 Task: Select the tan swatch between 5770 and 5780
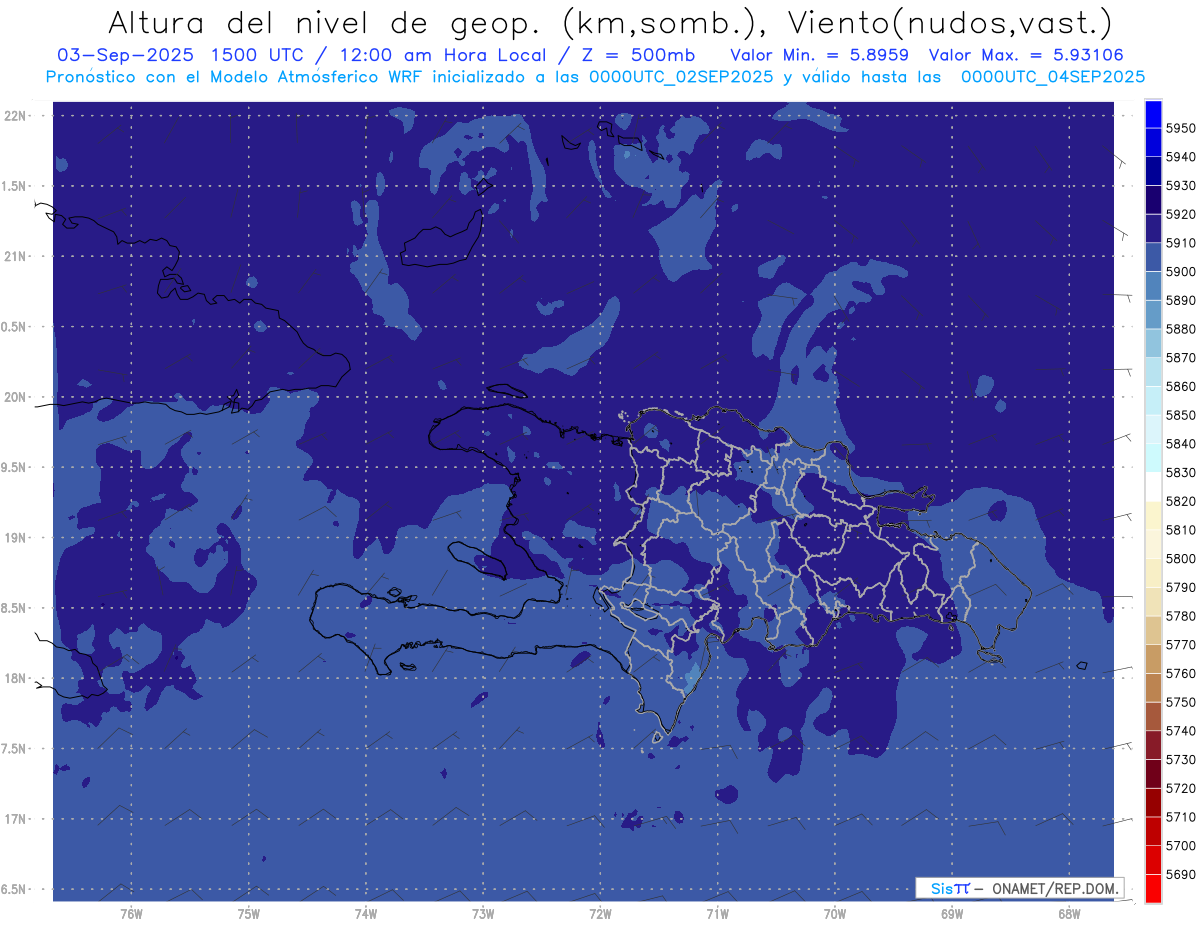[1153, 629]
